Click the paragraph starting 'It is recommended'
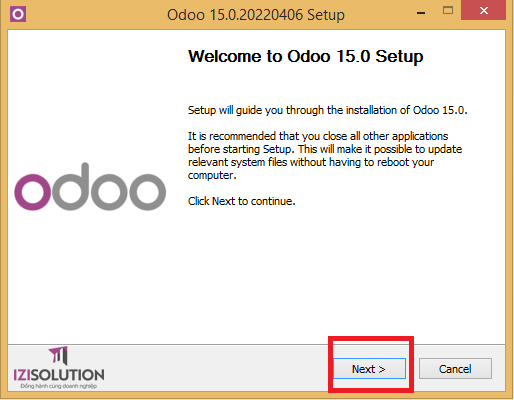514x400 pixels. coord(325,156)
